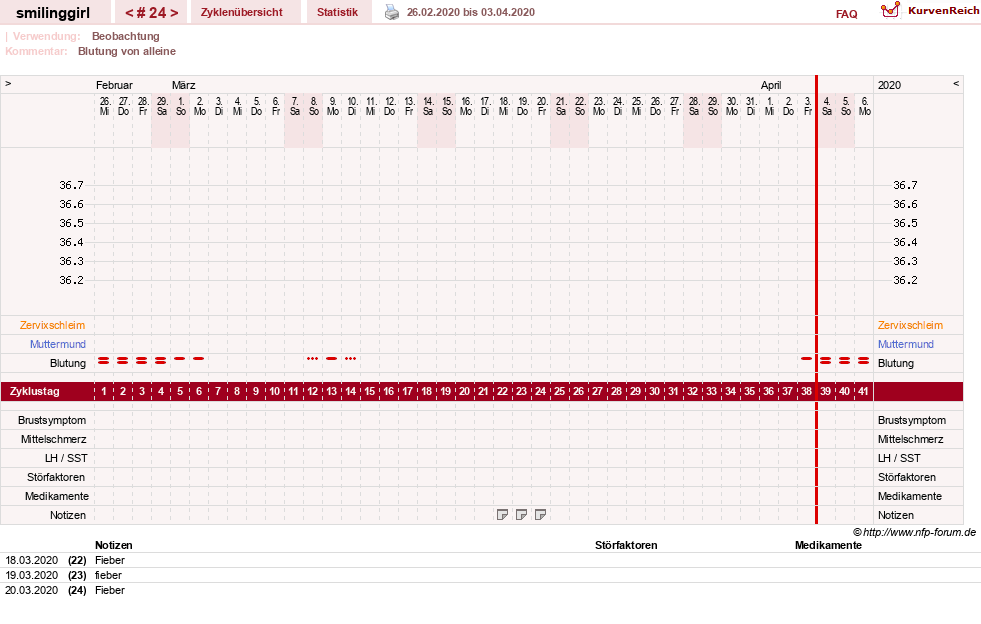Click the left Störfaktoren row label
This screenshot has height=624, width=981.
pos(56,477)
